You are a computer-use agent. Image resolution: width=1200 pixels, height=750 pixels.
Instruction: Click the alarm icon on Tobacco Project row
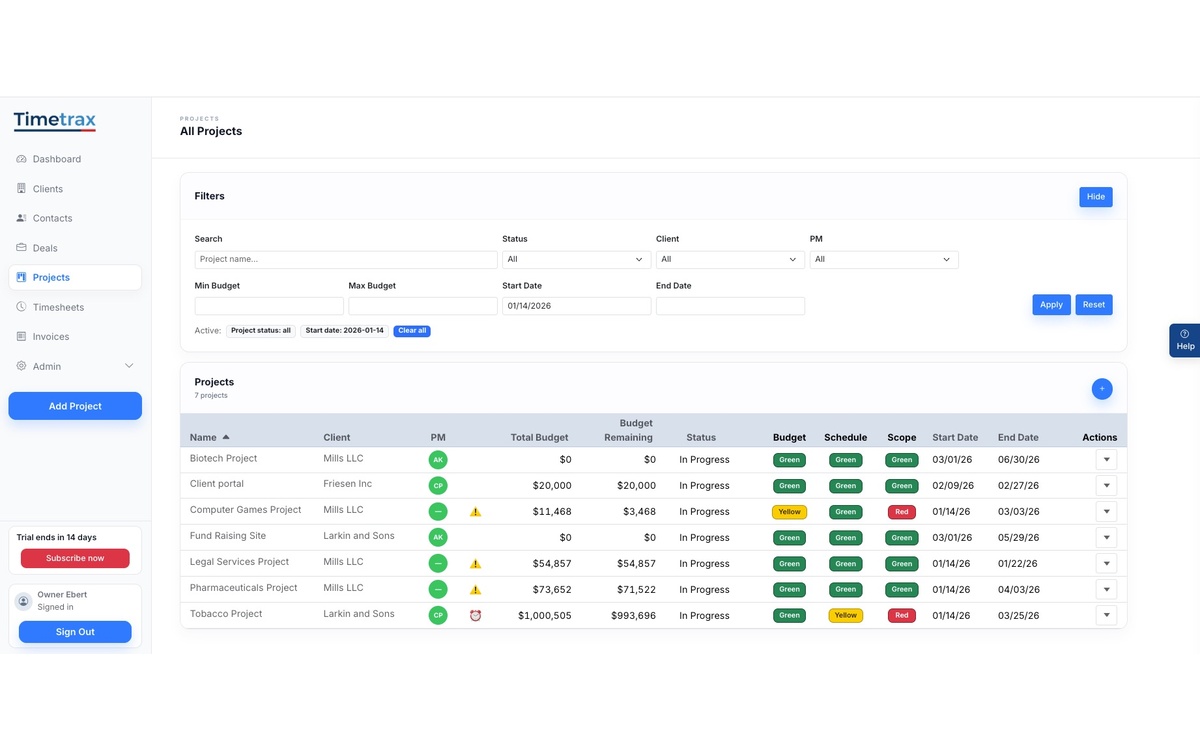coord(475,615)
